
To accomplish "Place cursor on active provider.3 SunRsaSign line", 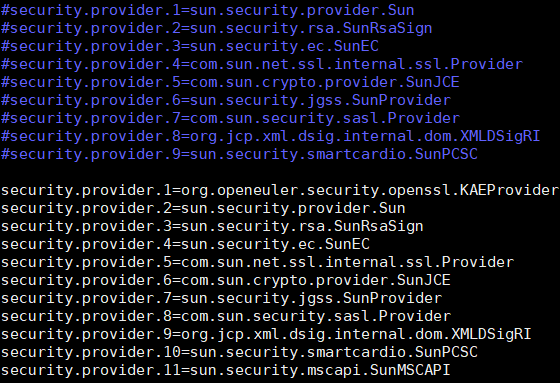I will click(212, 226).
